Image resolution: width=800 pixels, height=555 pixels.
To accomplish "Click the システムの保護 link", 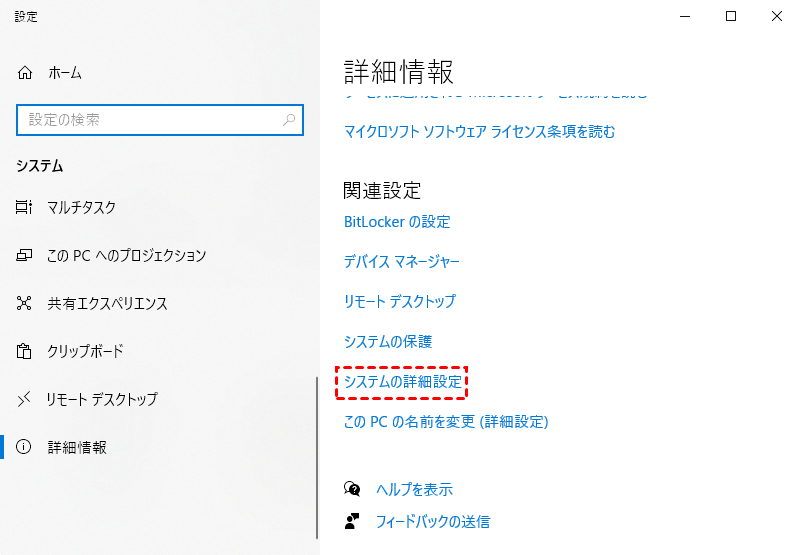I will pyautogui.click(x=388, y=341).
